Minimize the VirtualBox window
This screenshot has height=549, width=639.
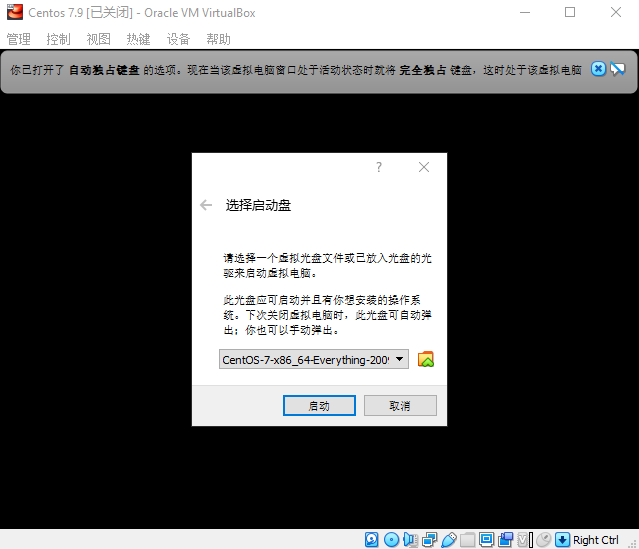click(525, 13)
